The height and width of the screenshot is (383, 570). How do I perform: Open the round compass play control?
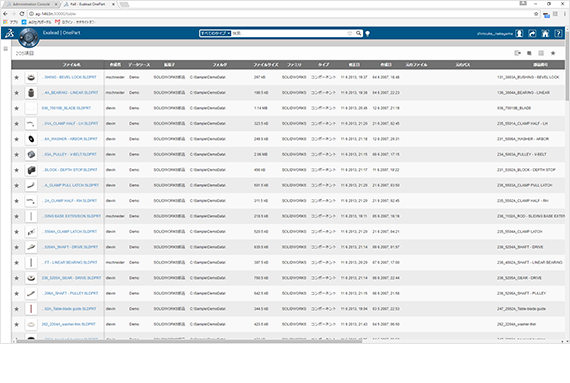coord(29,37)
